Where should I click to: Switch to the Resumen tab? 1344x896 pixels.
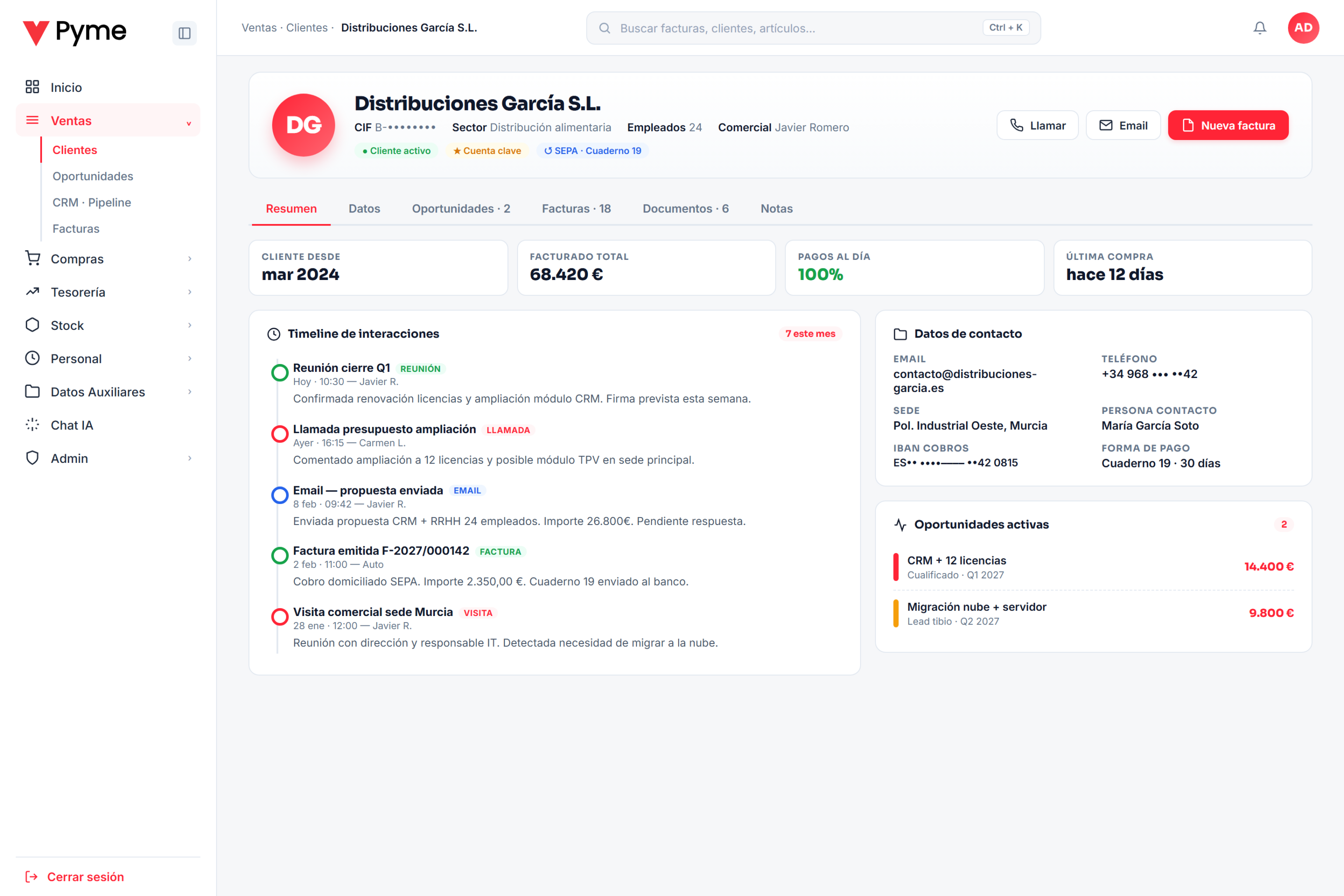(x=291, y=209)
